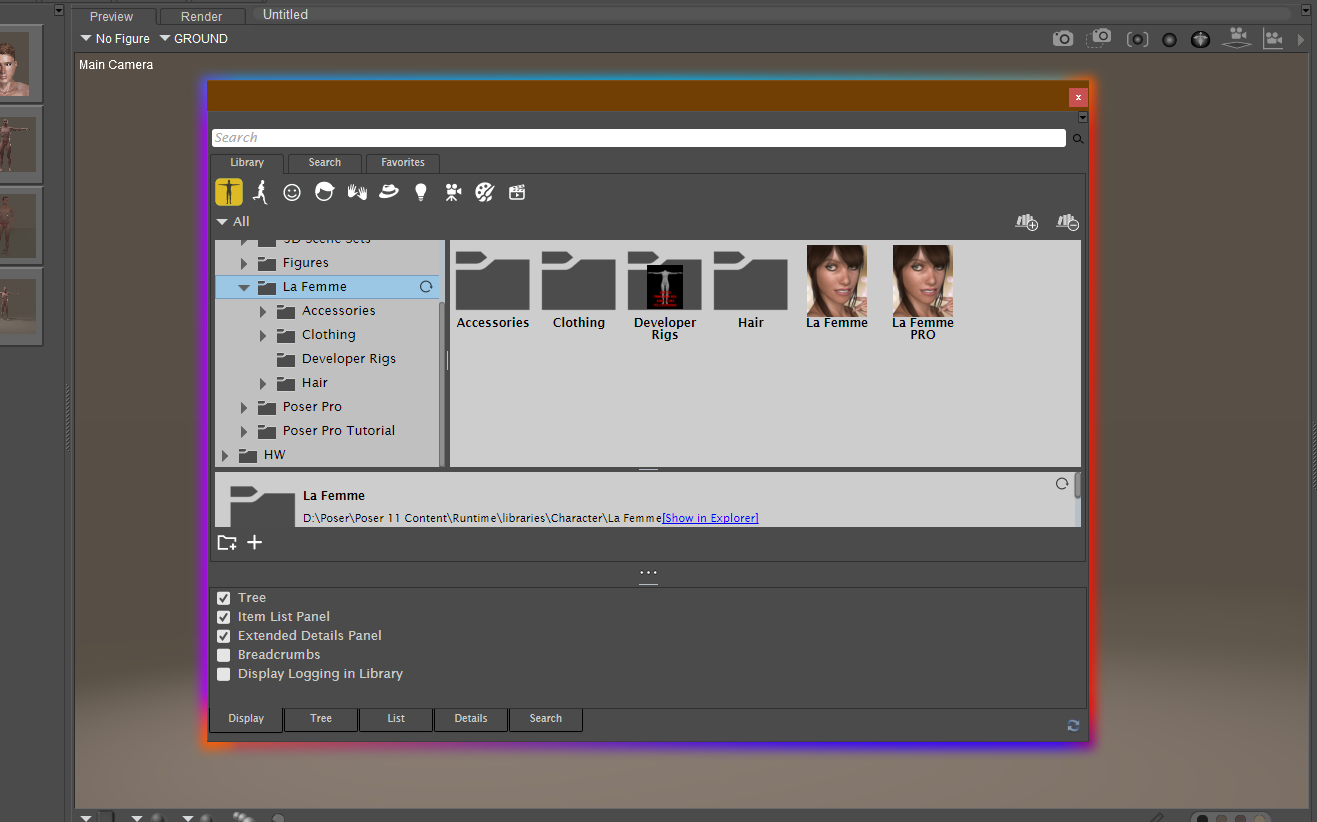Select the Hair category icon

point(324,192)
